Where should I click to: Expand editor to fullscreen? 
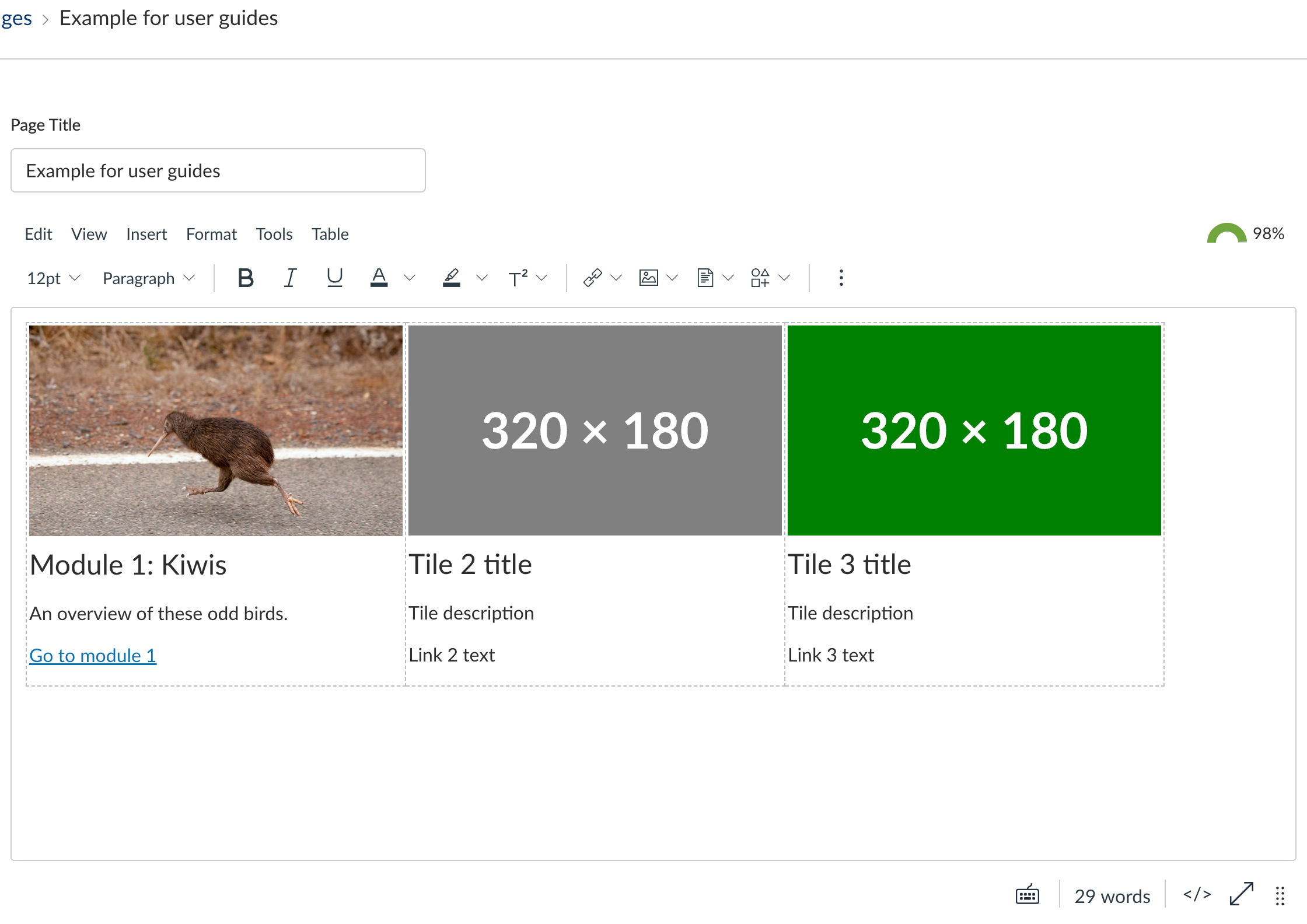pyautogui.click(x=1242, y=895)
